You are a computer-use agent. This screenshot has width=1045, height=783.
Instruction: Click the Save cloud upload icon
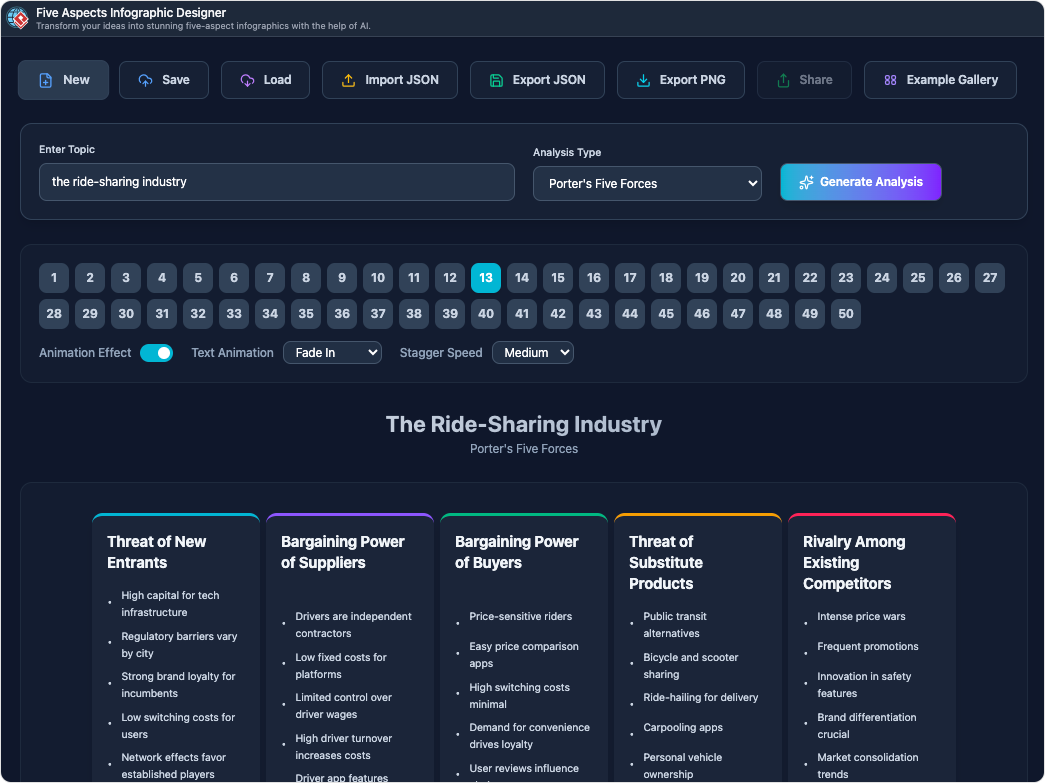click(146, 80)
